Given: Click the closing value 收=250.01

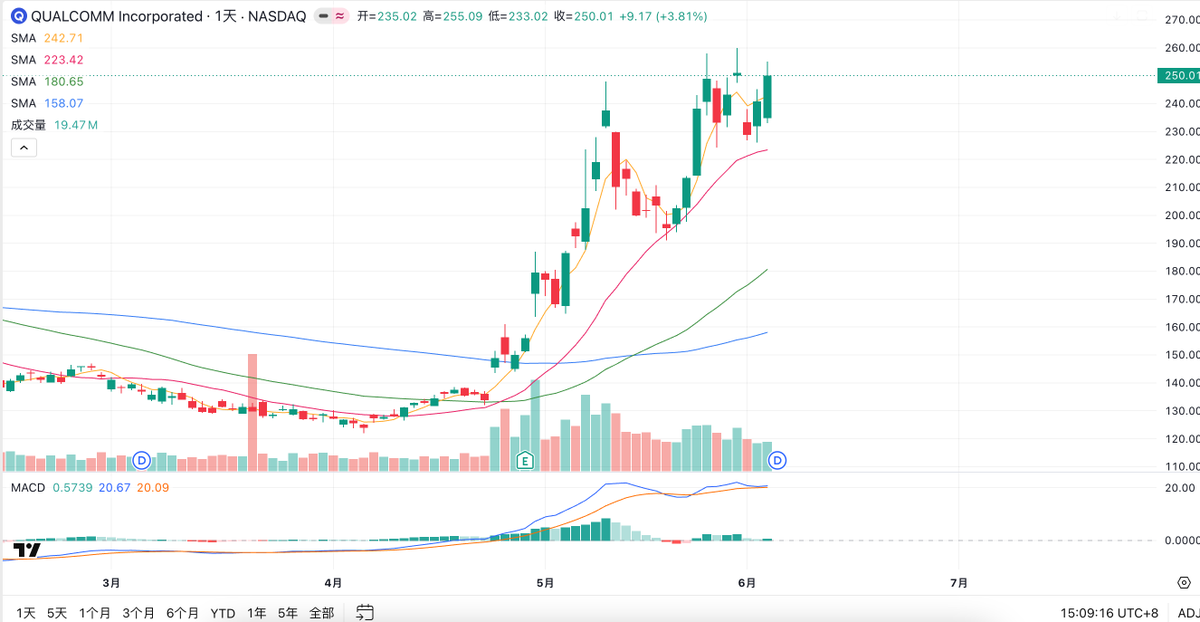Looking at the screenshot, I should click(x=585, y=17).
